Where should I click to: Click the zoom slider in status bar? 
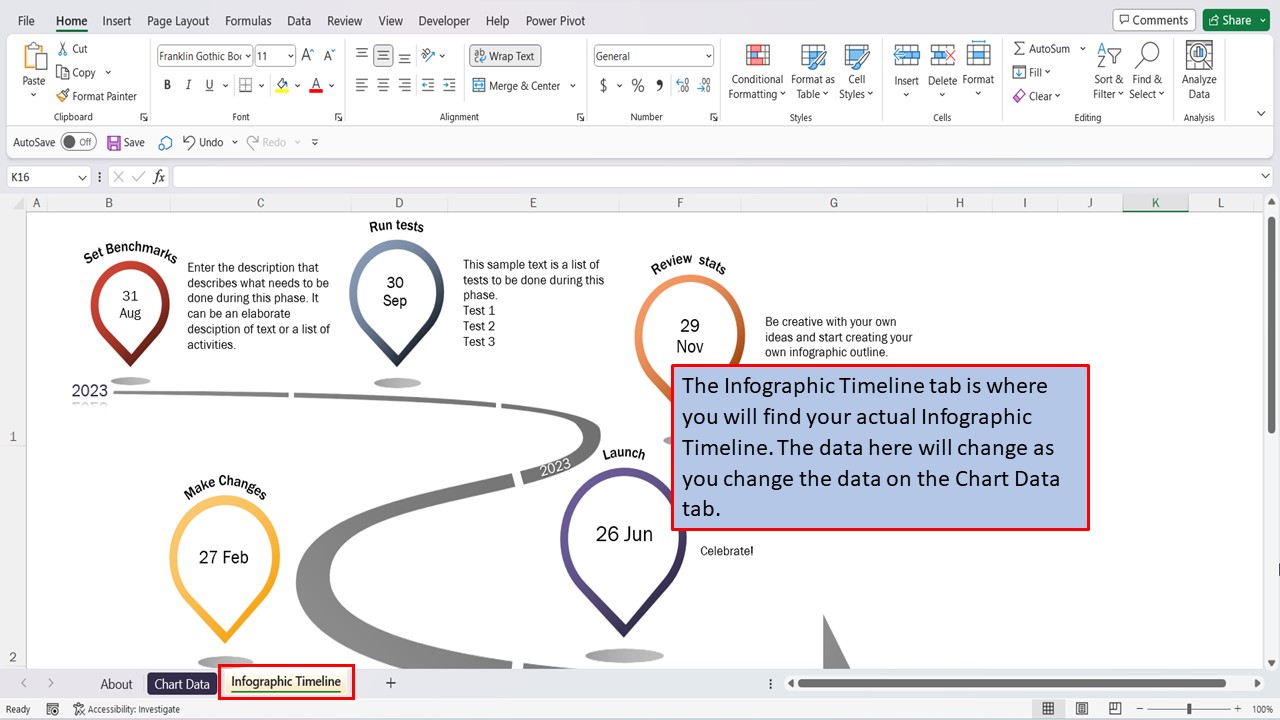1188,709
